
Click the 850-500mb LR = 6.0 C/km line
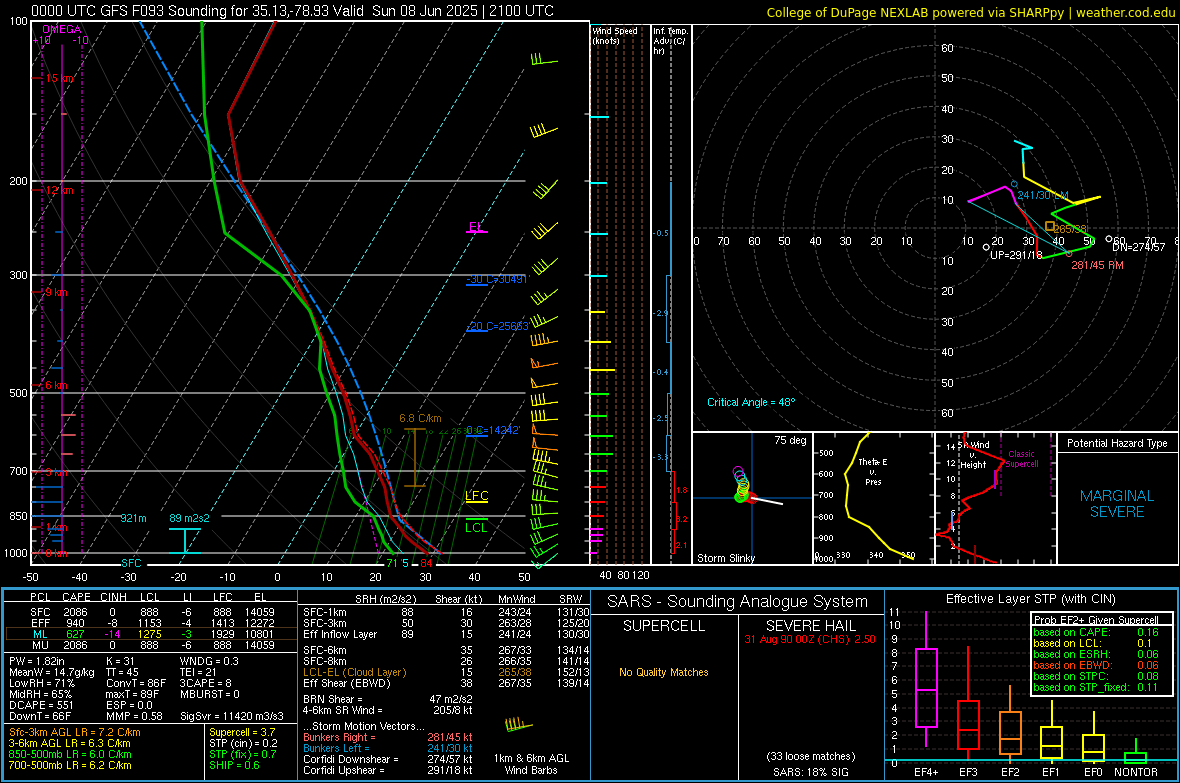tap(70, 754)
